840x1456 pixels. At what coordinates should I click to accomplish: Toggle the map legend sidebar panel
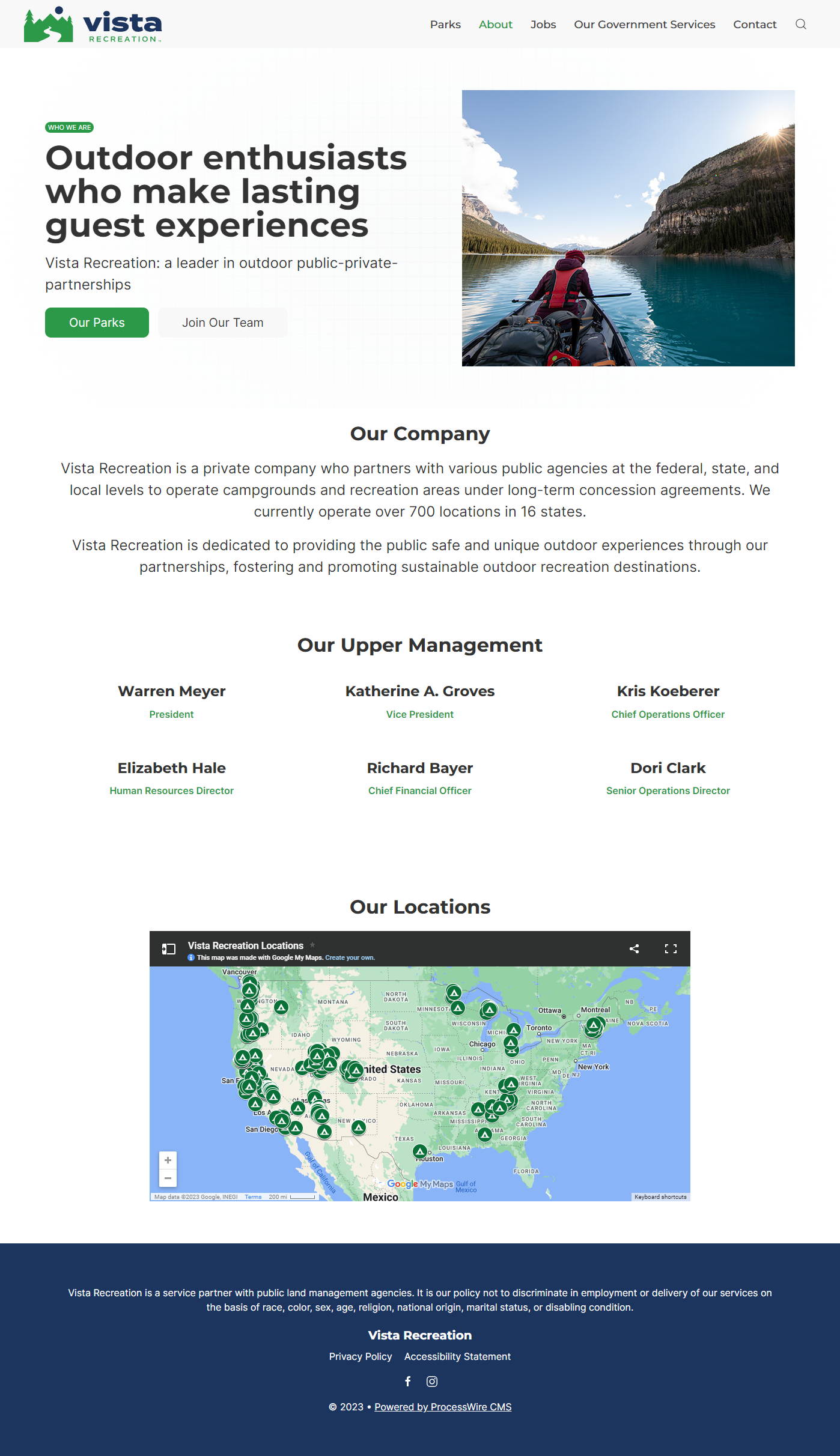tap(169, 948)
